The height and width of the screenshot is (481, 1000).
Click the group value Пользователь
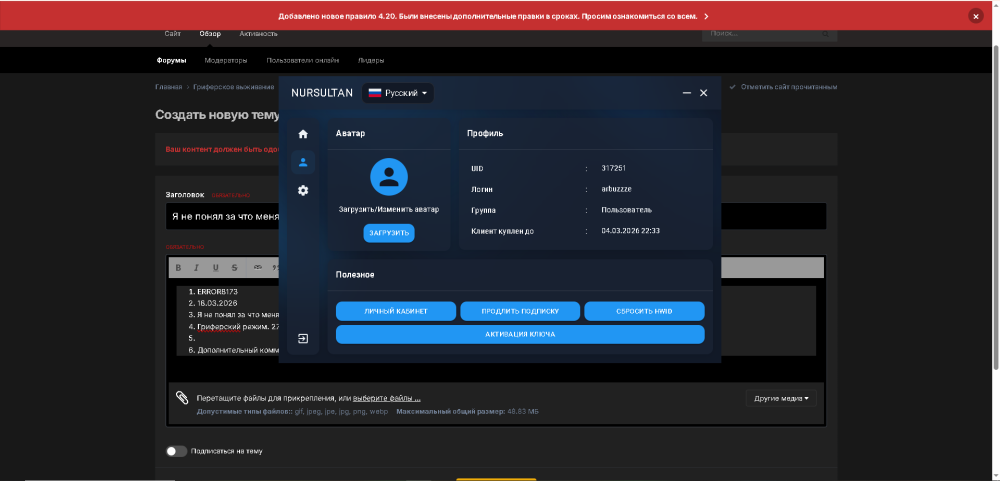tap(626, 210)
